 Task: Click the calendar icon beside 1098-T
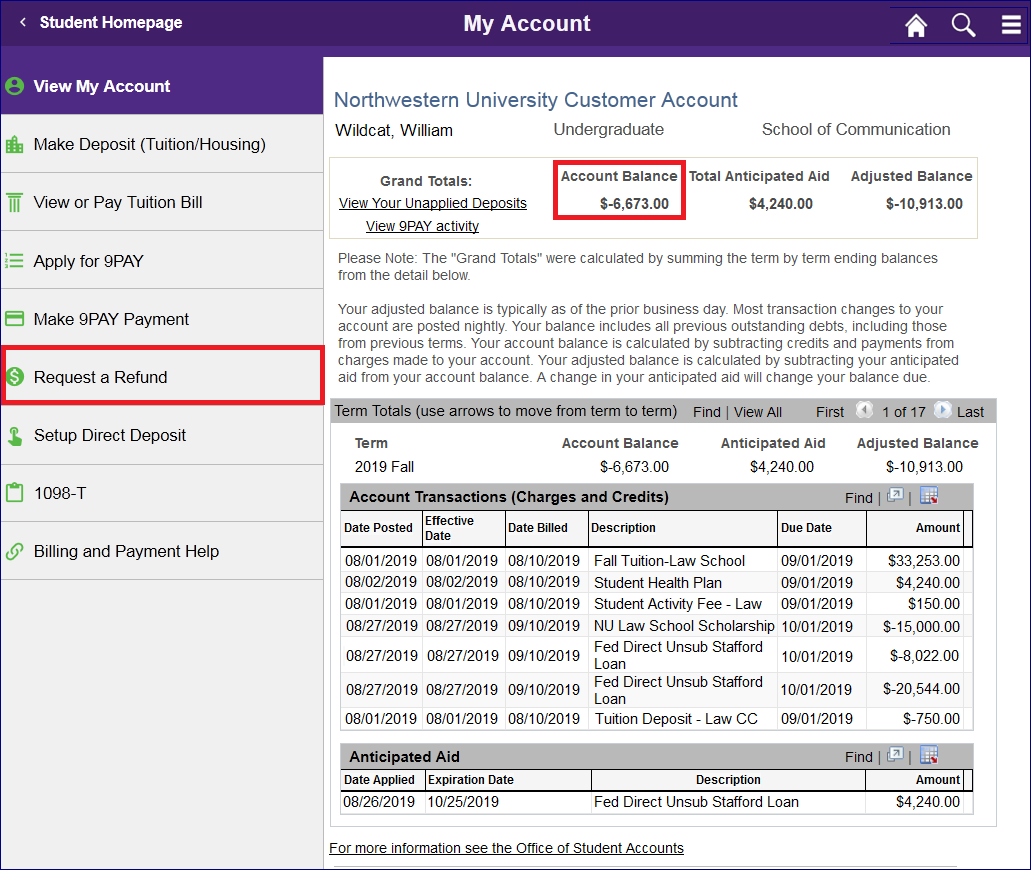click(14, 493)
